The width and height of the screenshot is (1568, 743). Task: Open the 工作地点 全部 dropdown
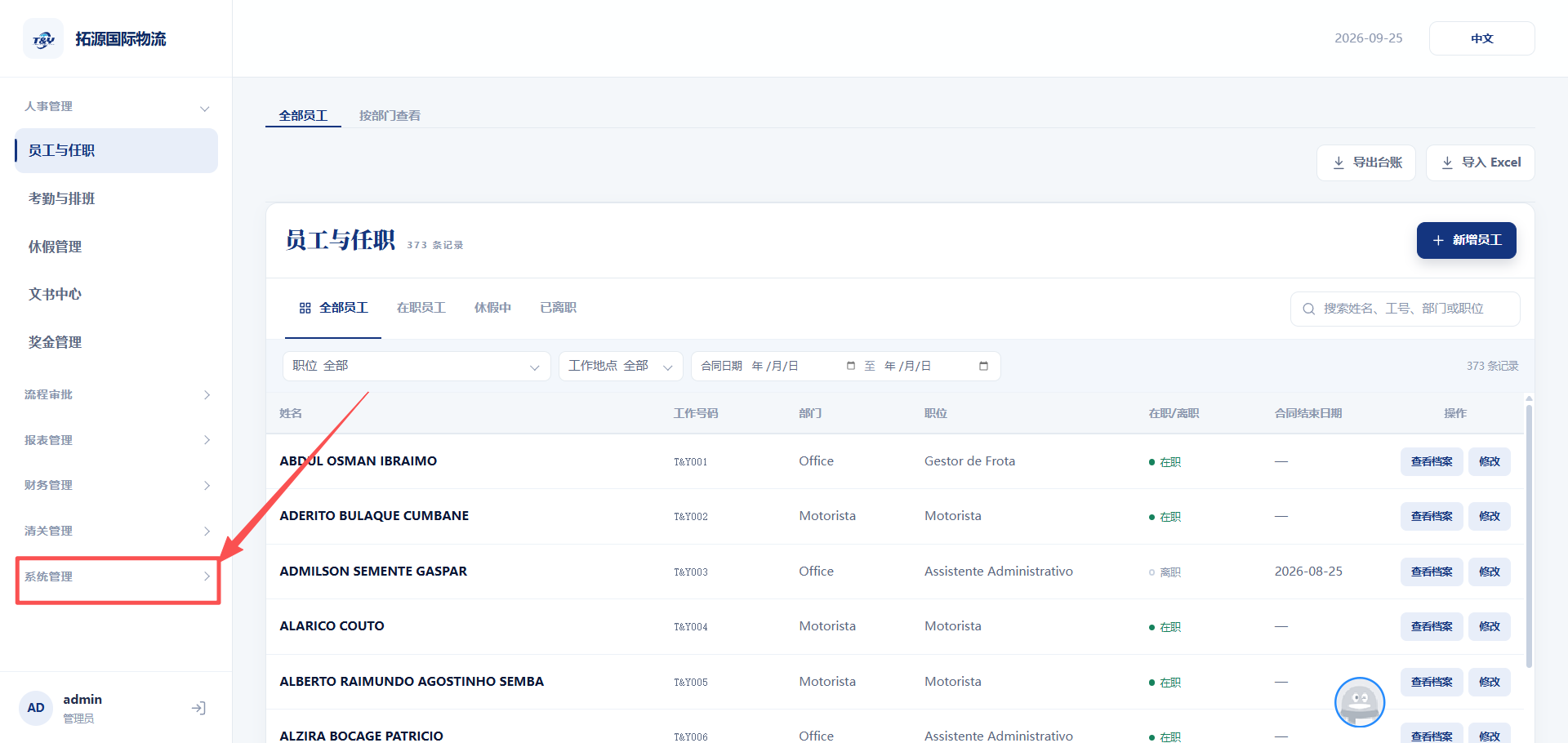(x=621, y=366)
